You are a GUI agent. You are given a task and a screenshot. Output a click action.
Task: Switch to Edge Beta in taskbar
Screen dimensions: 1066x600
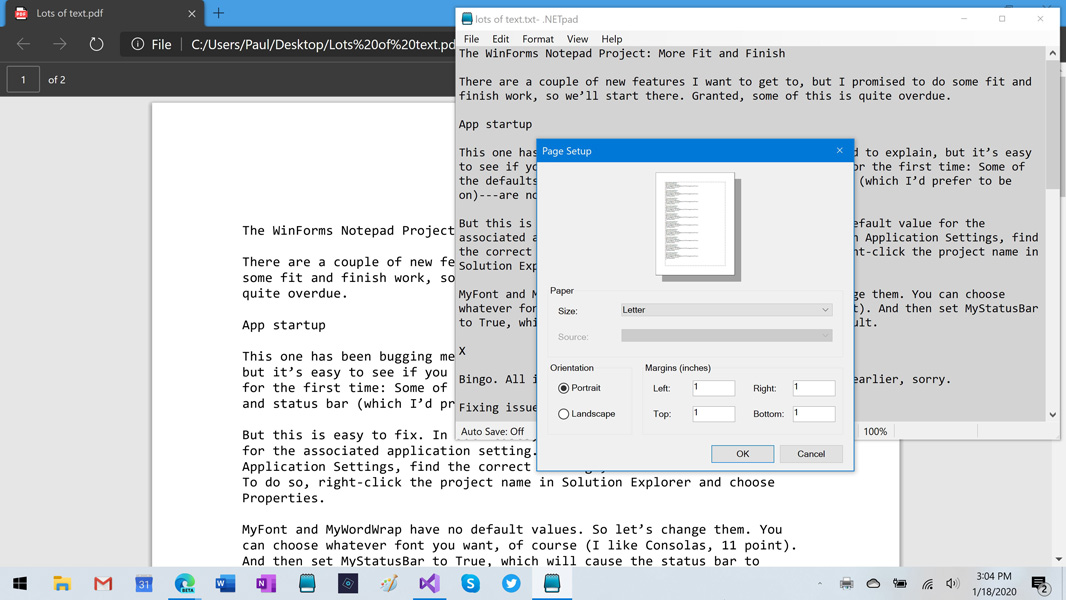click(184, 584)
